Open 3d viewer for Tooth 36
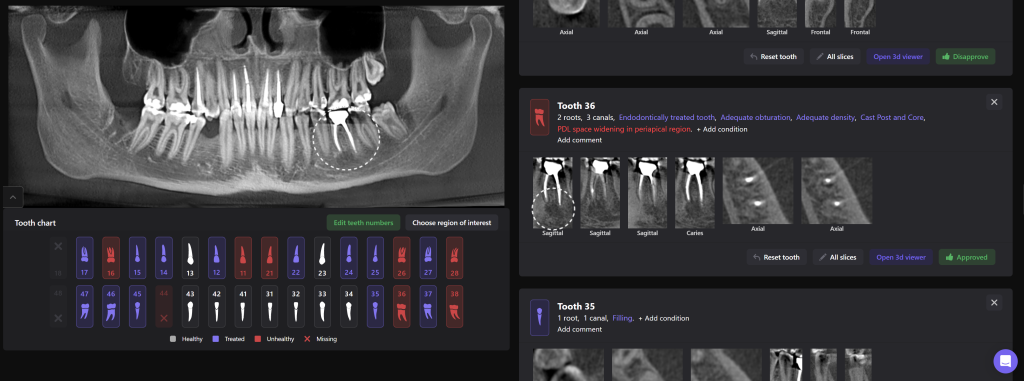The image size is (1024, 381). click(x=901, y=257)
